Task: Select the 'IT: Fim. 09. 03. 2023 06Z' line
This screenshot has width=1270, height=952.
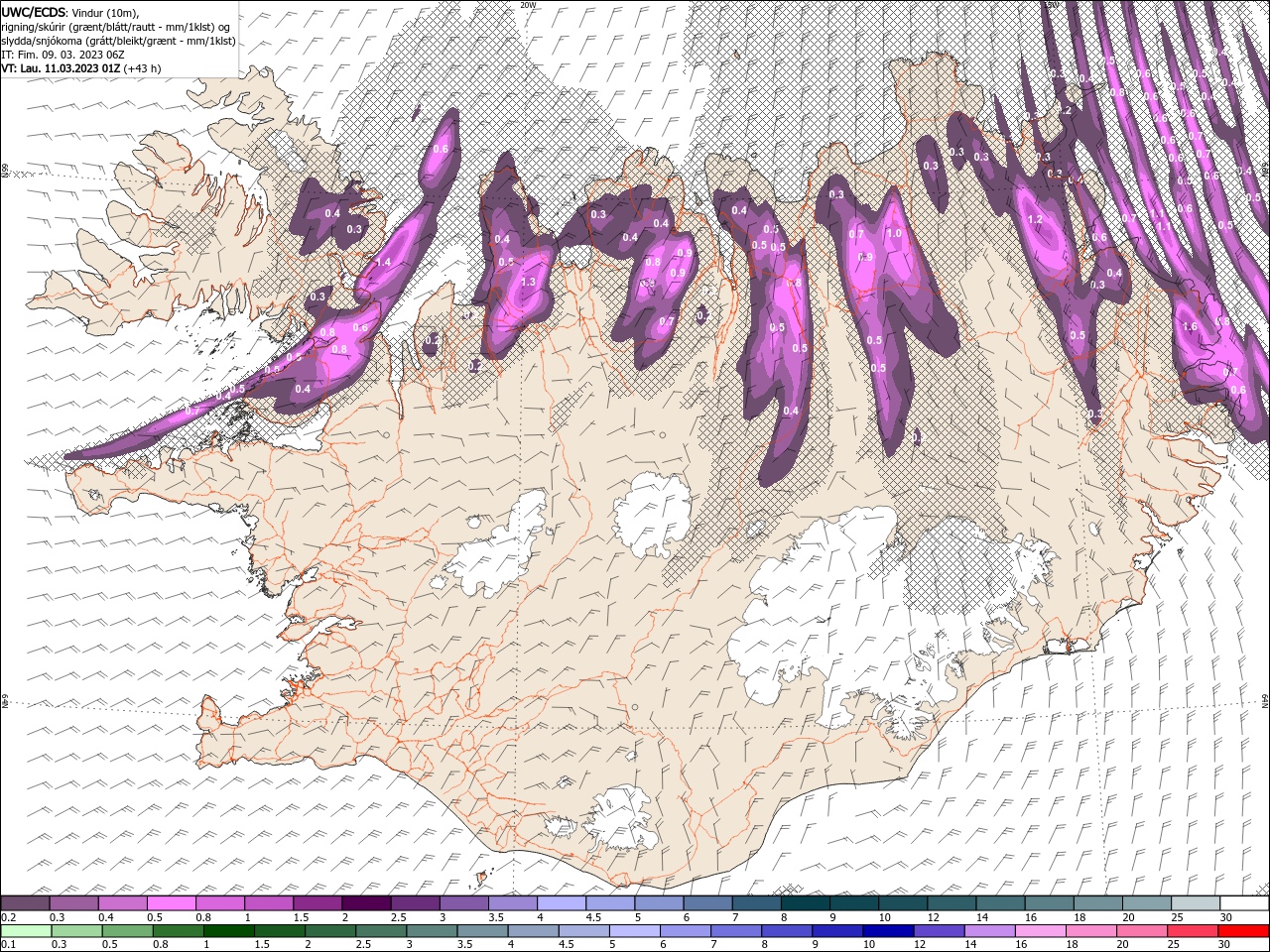Action: 63,55
